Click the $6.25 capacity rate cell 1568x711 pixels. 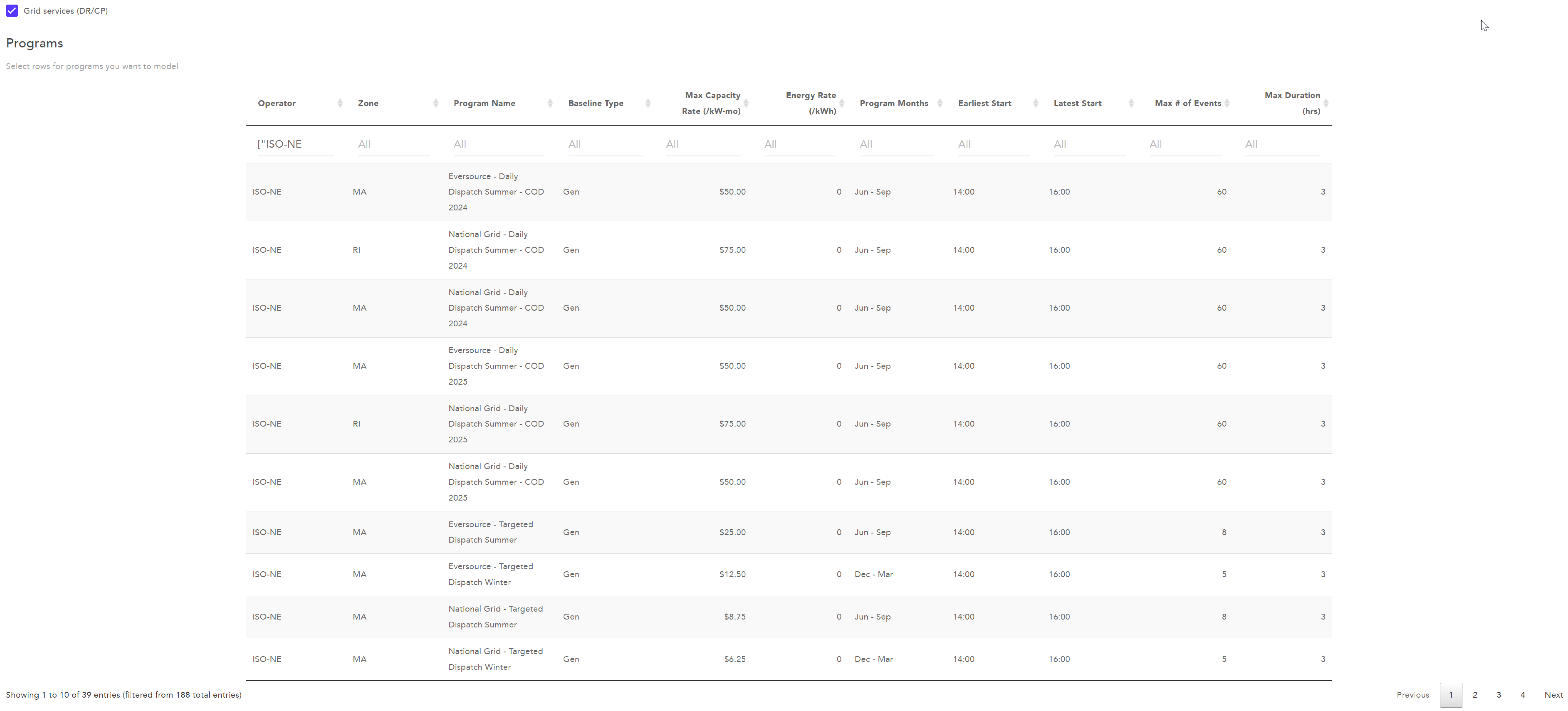pyautogui.click(x=735, y=659)
